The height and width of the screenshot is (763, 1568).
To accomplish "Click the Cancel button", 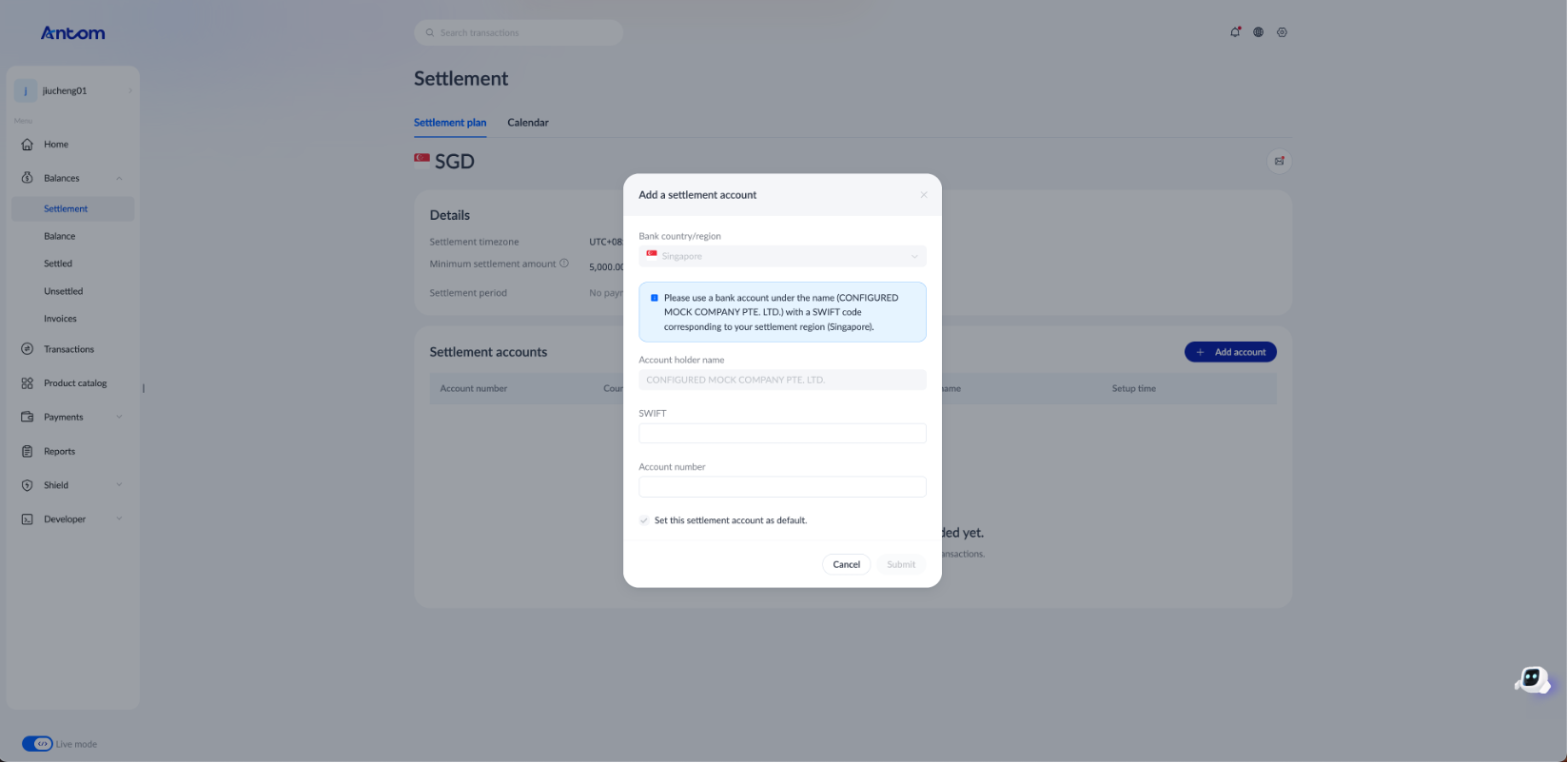I will click(846, 564).
